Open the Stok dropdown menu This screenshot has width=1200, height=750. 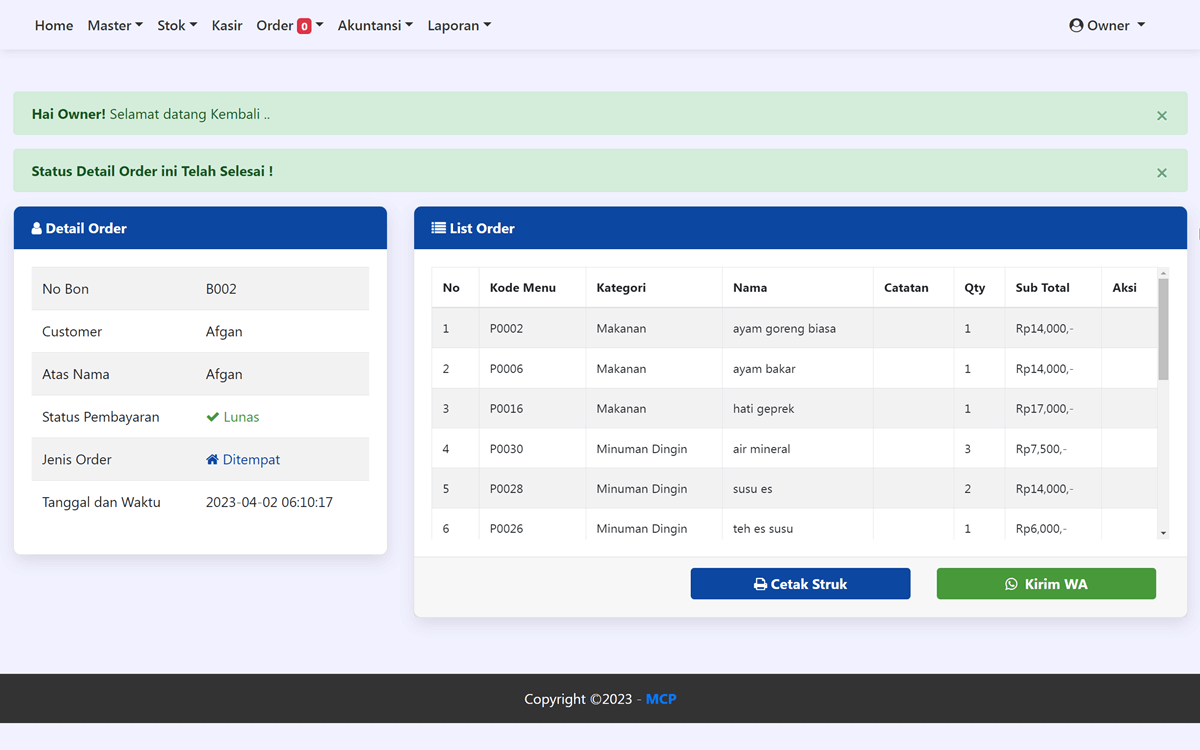177,26
